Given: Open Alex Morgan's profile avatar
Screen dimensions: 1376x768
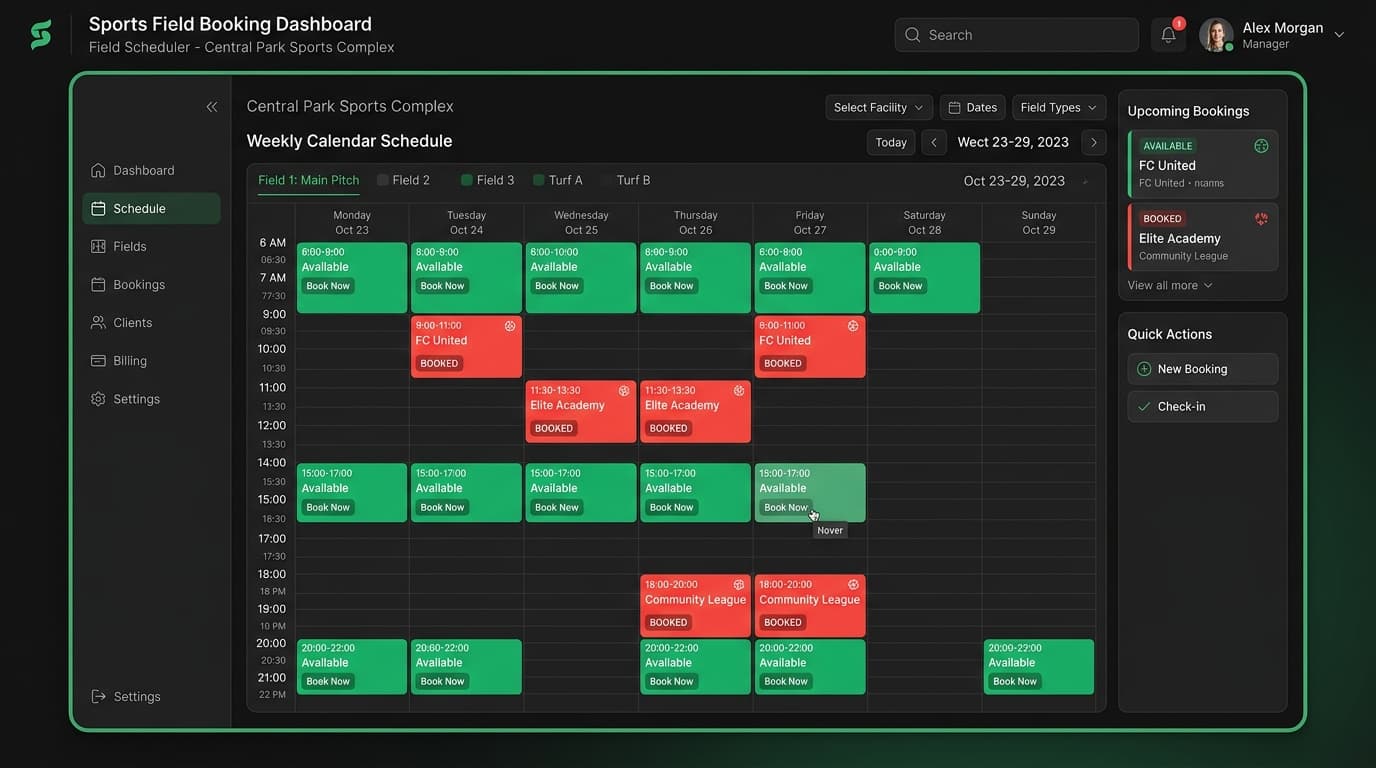Looking at the screenshot, I should (x=1216, y=35).
